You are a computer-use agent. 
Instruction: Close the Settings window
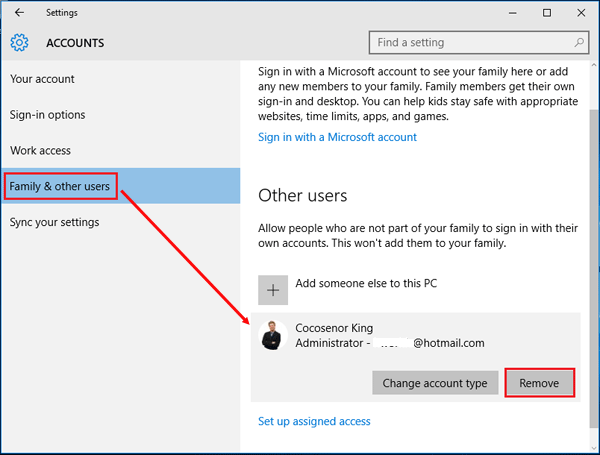click(581, 13)
